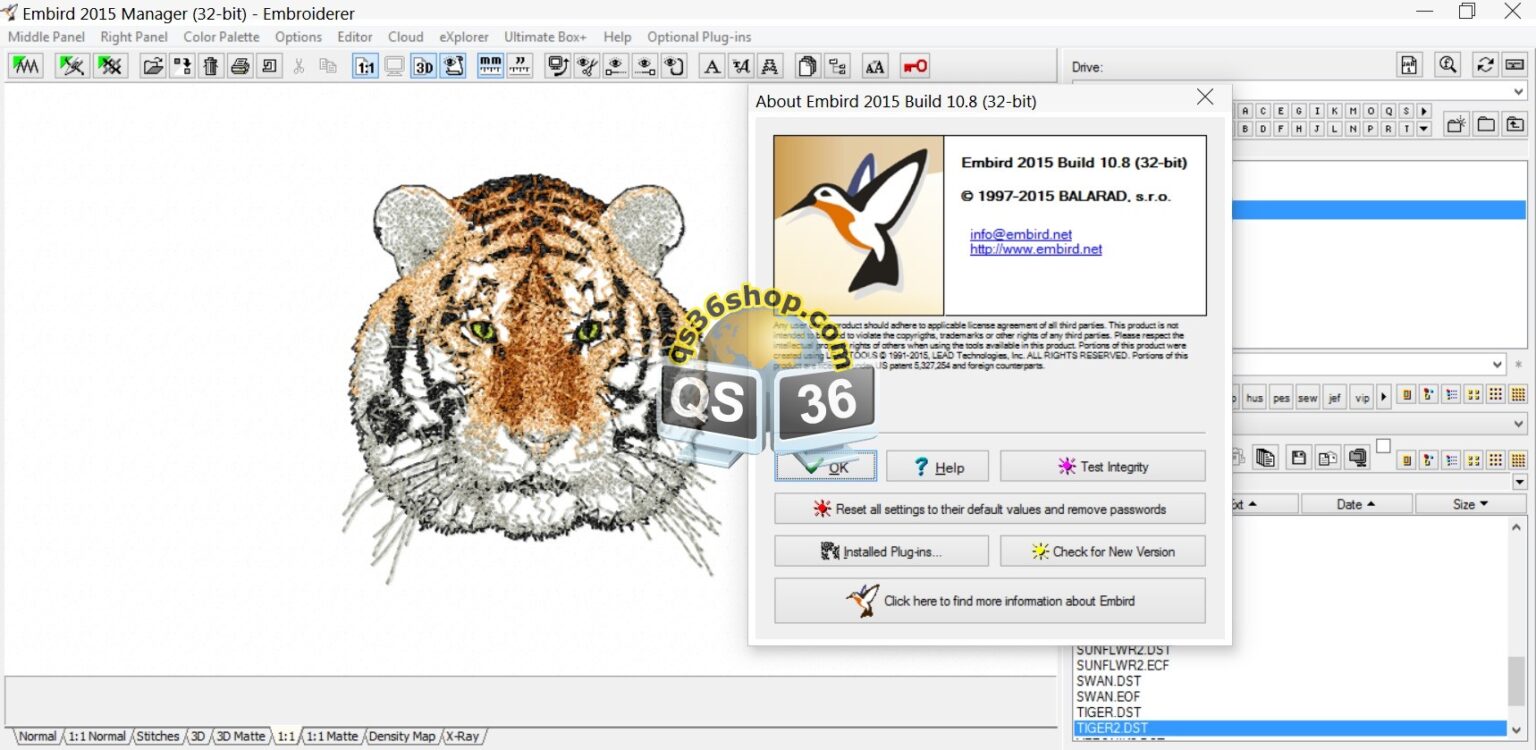
Task: Select the Delete design trash icon
Action: click(x=211, y=67)
